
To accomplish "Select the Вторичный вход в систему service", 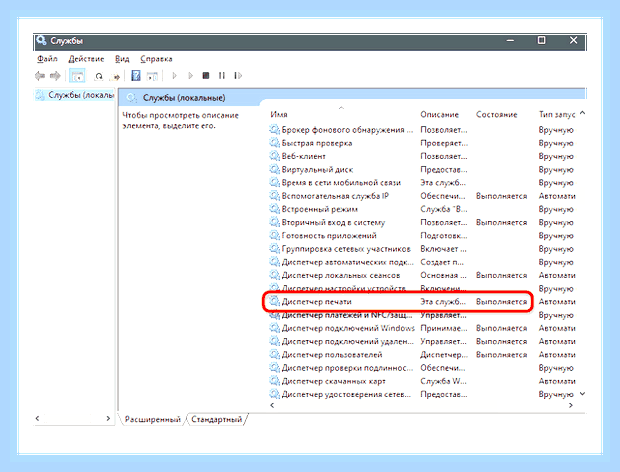I will [x=333, y=223].
